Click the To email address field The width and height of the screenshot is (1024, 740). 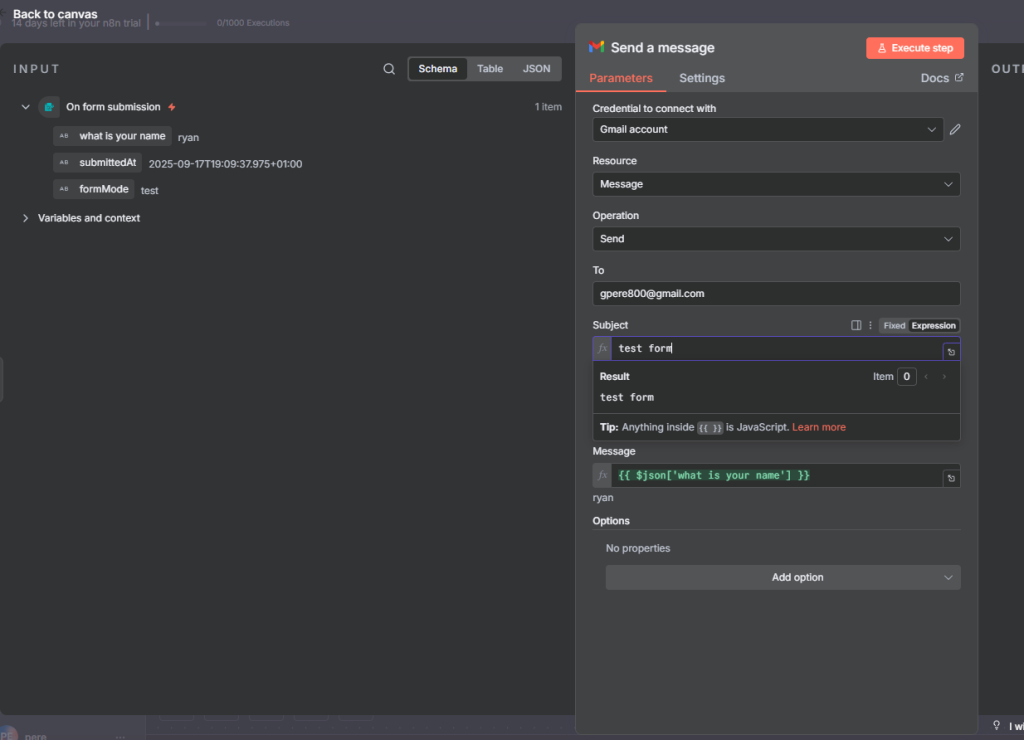point(776,293)
